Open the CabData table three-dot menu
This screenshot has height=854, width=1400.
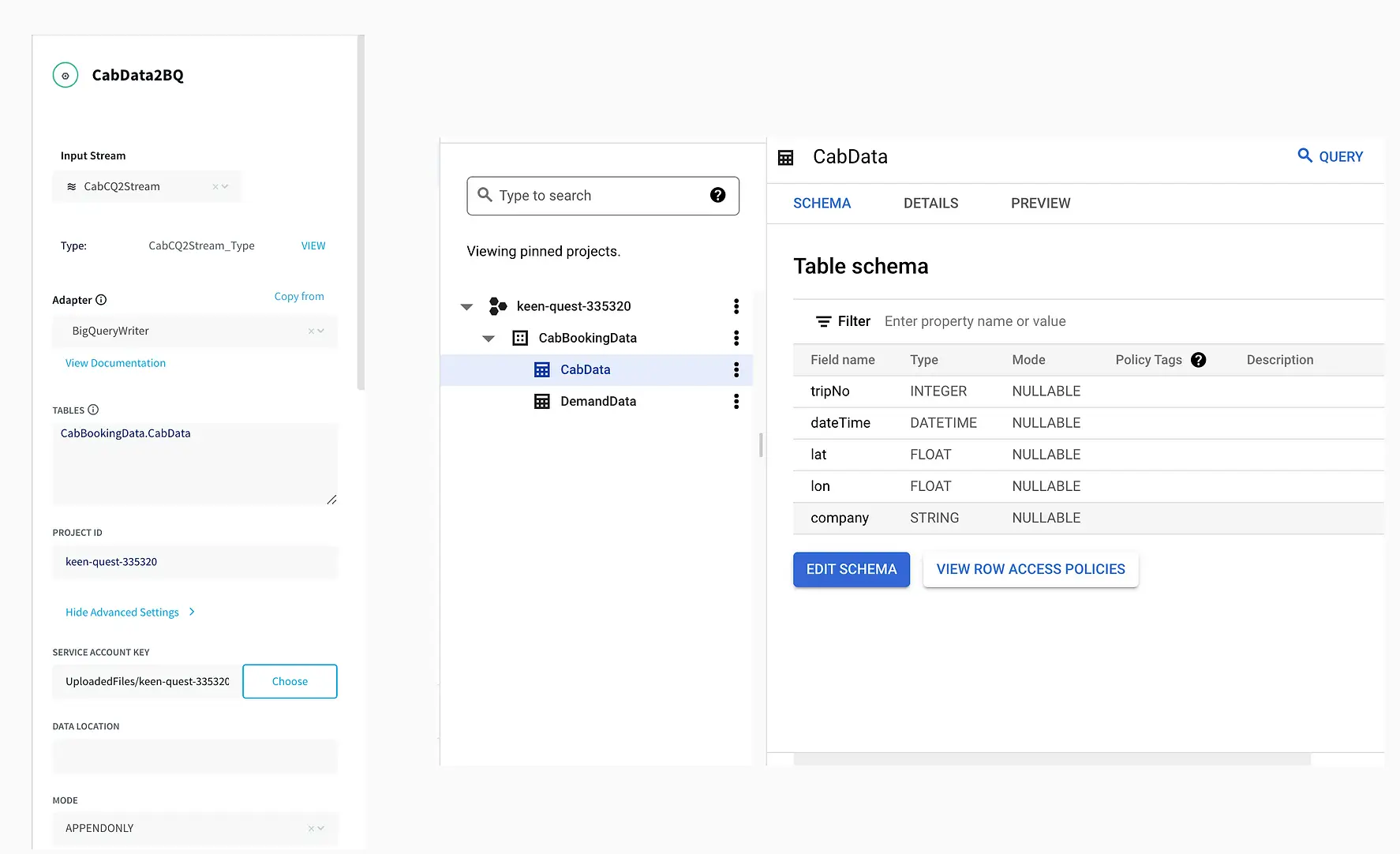[736, 369]
